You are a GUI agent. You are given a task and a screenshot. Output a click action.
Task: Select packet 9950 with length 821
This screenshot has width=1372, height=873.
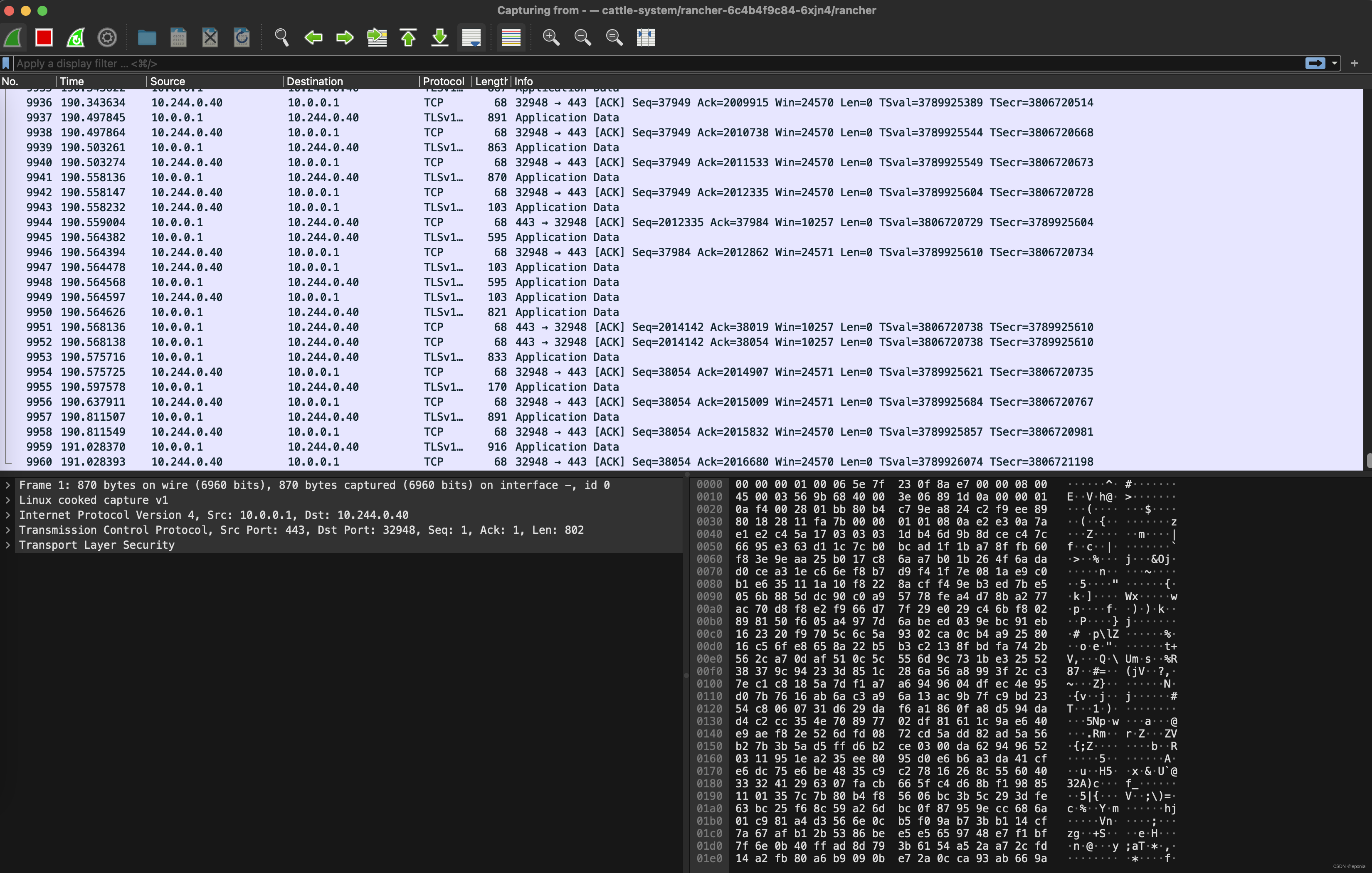coord(681,312)
